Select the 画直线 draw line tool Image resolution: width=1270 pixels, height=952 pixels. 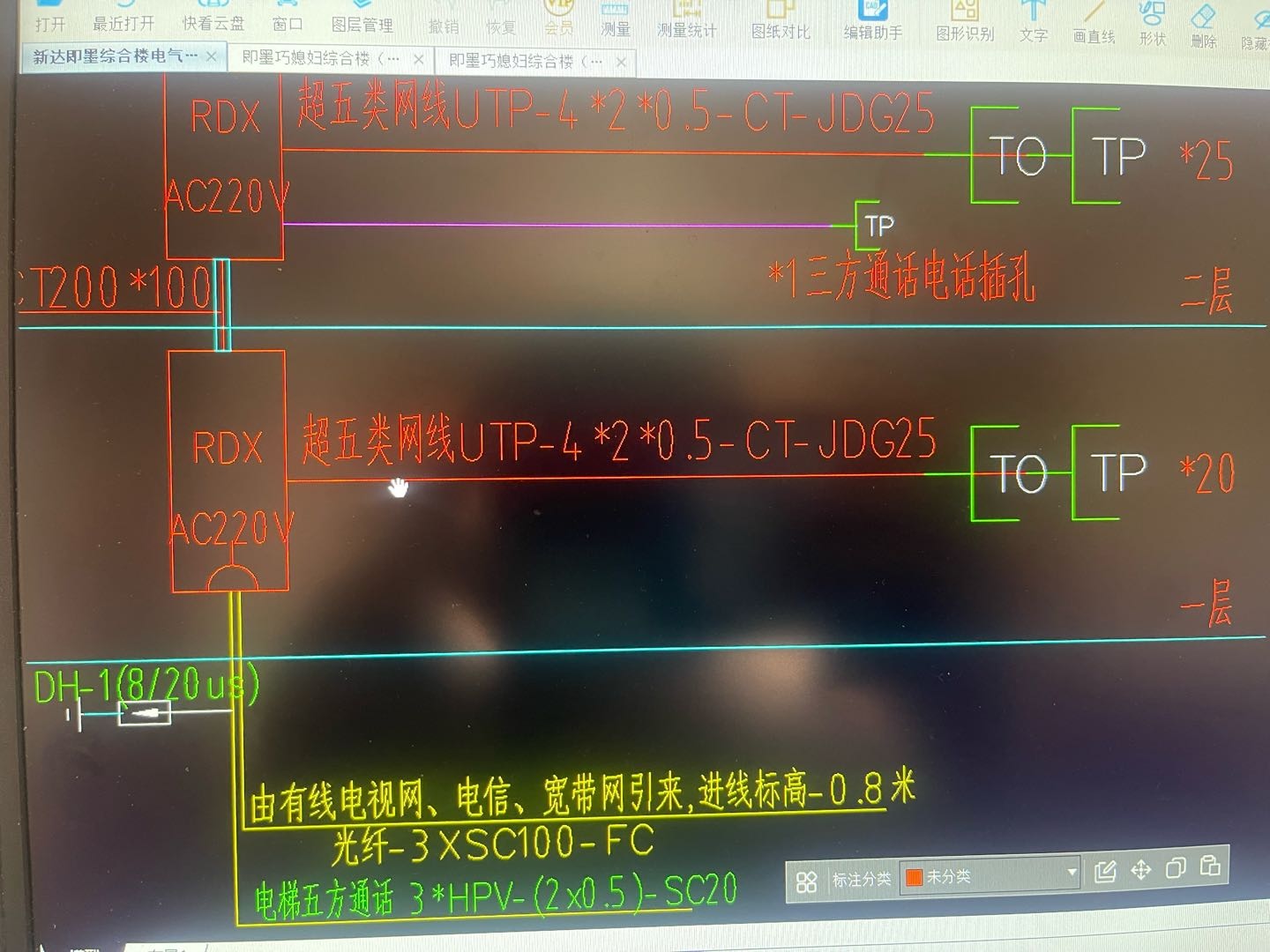pos(1094,24)
